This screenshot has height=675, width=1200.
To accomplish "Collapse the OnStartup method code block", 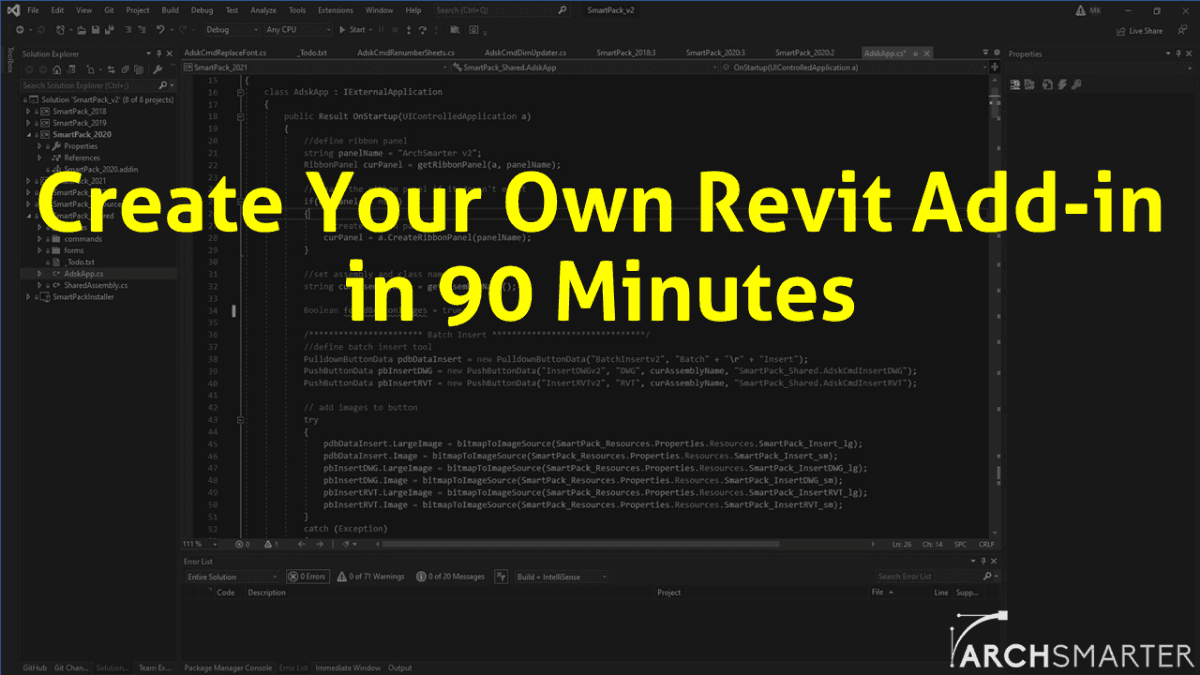I will [241, 116].
